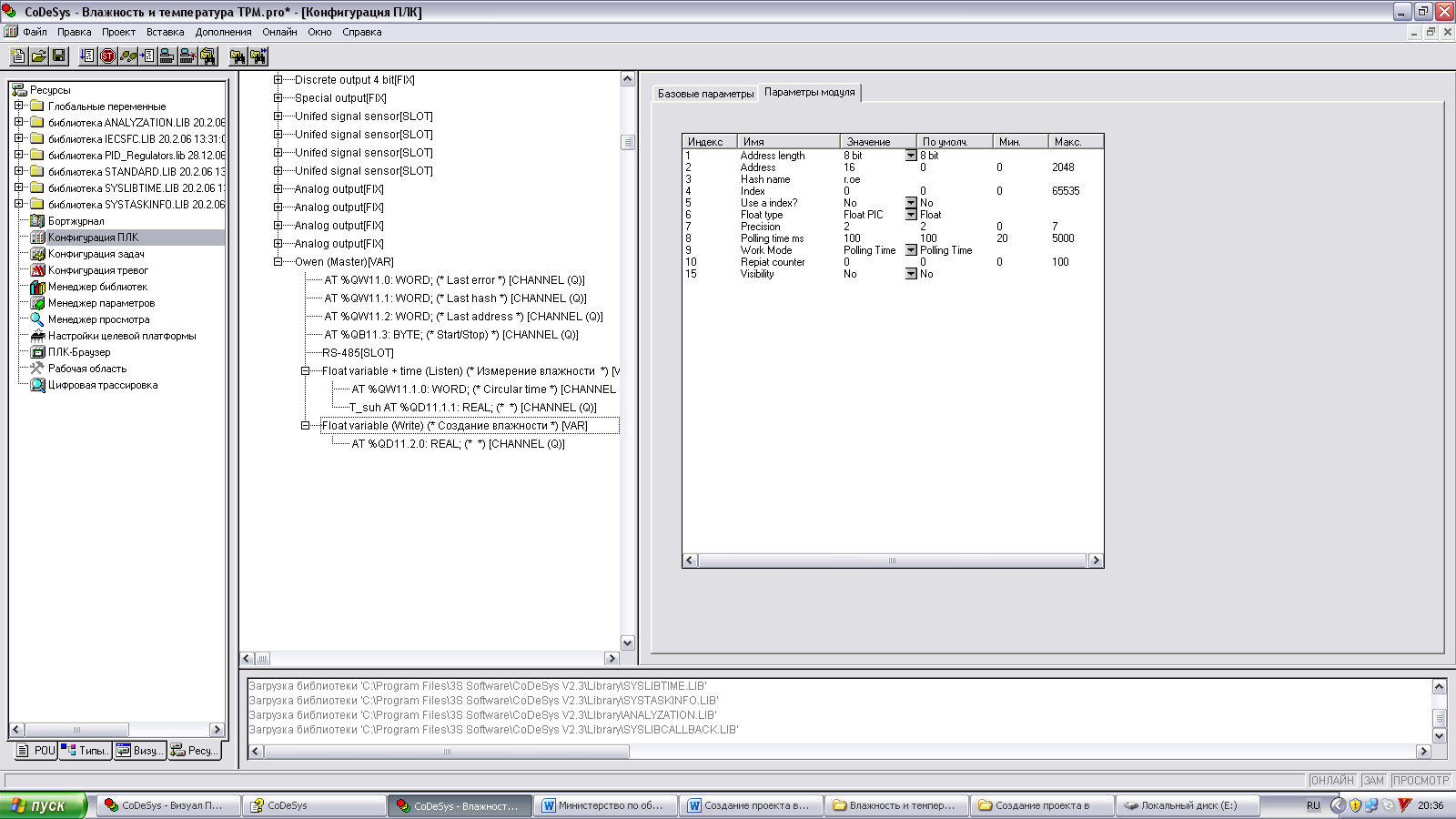
Task: Collapse Float variable + time (Listen) node
Action: (x=306, y=371)
